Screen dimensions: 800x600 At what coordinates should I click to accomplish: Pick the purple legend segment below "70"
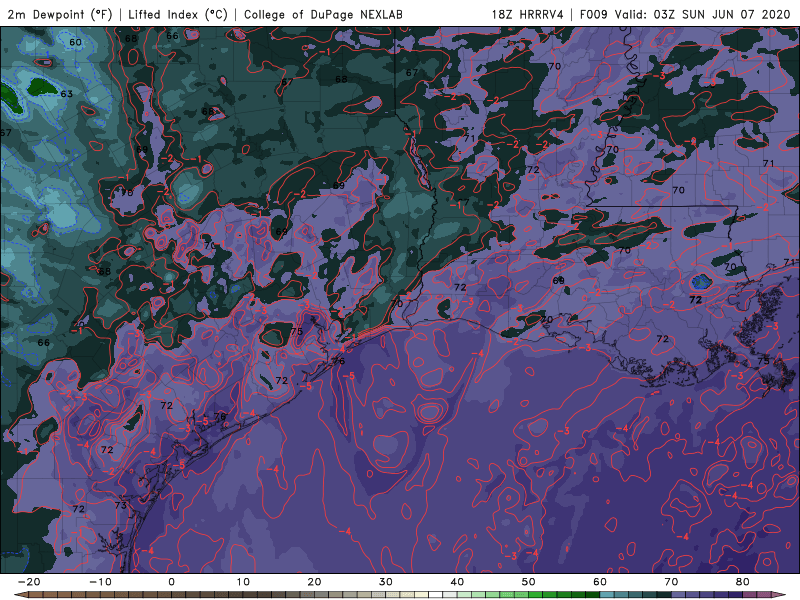(x=679, y=595)
